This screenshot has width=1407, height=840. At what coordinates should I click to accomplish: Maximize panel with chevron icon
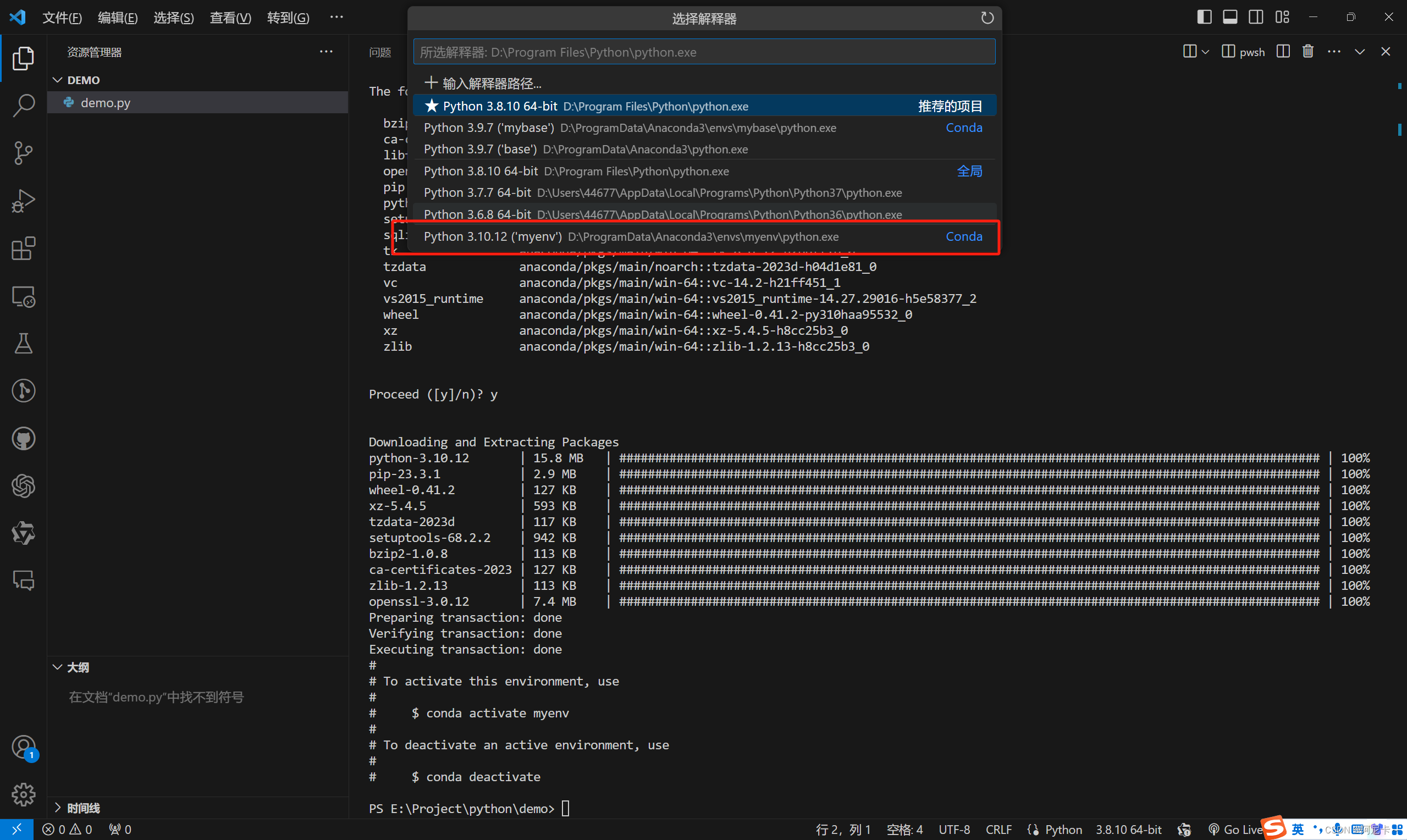pyautogui.click(x=1360, y=52)
